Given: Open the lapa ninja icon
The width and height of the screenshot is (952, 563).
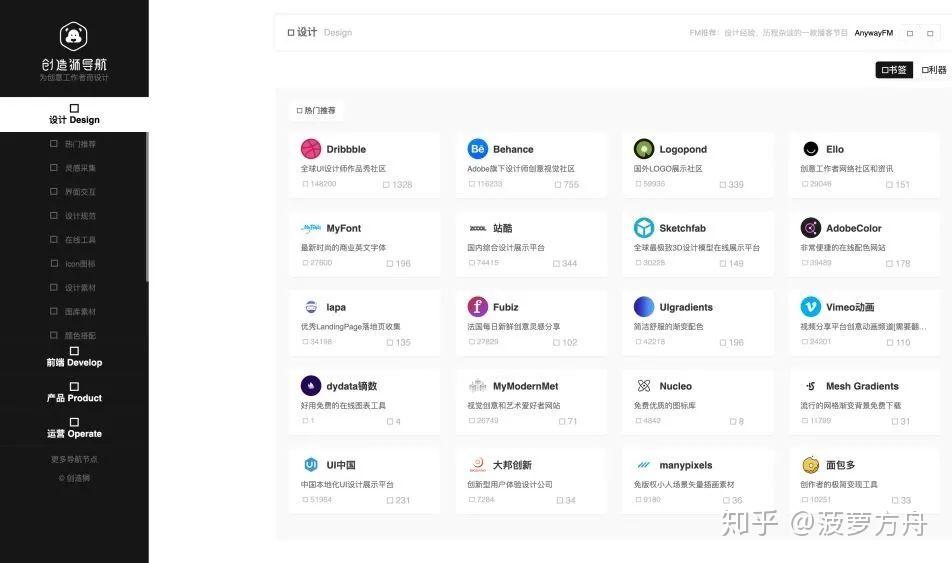Looking at the screenshot, I should coord(311,307).
